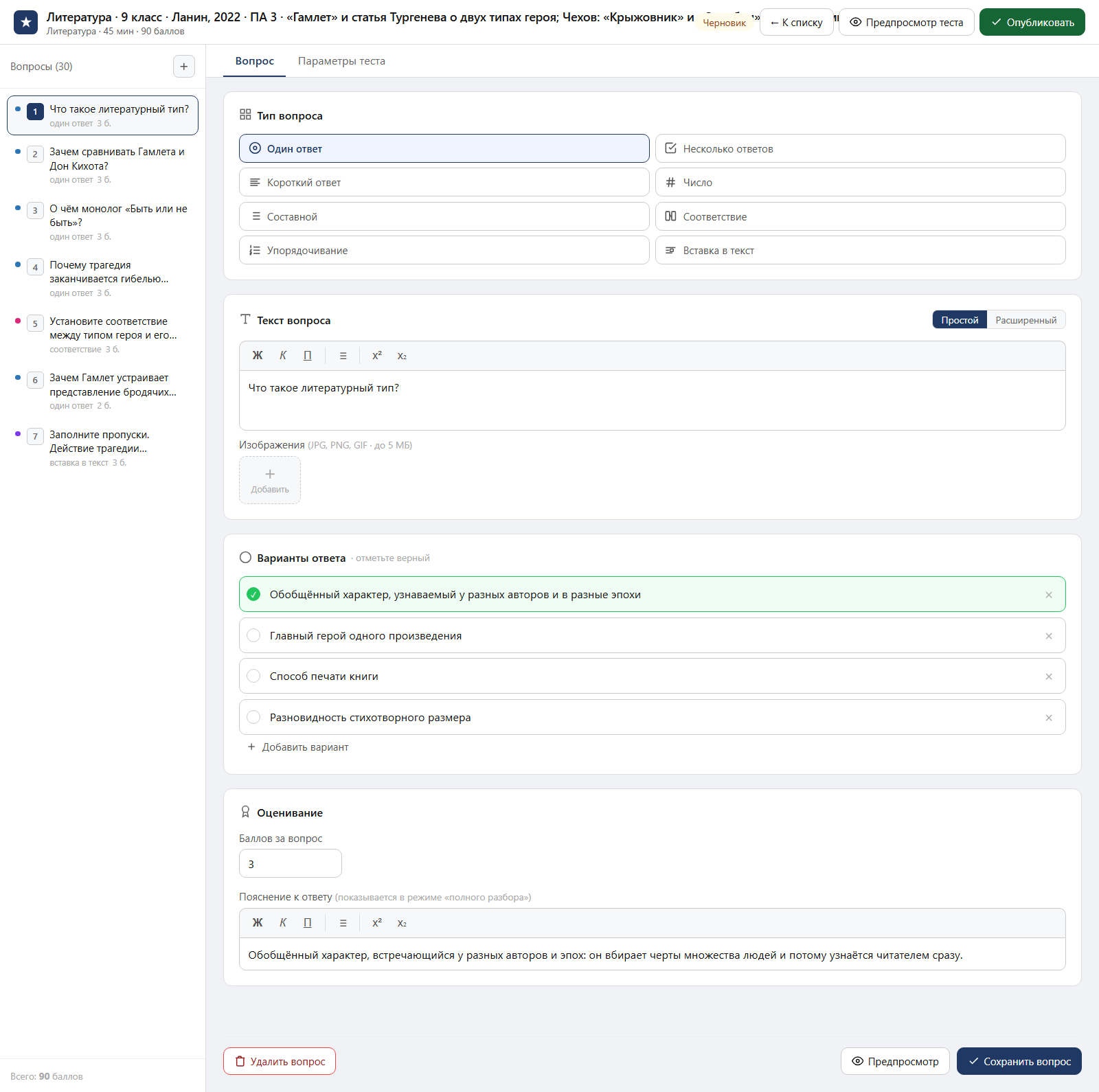
Task: Click the star logo icon in the header
Action: [25, 22]
